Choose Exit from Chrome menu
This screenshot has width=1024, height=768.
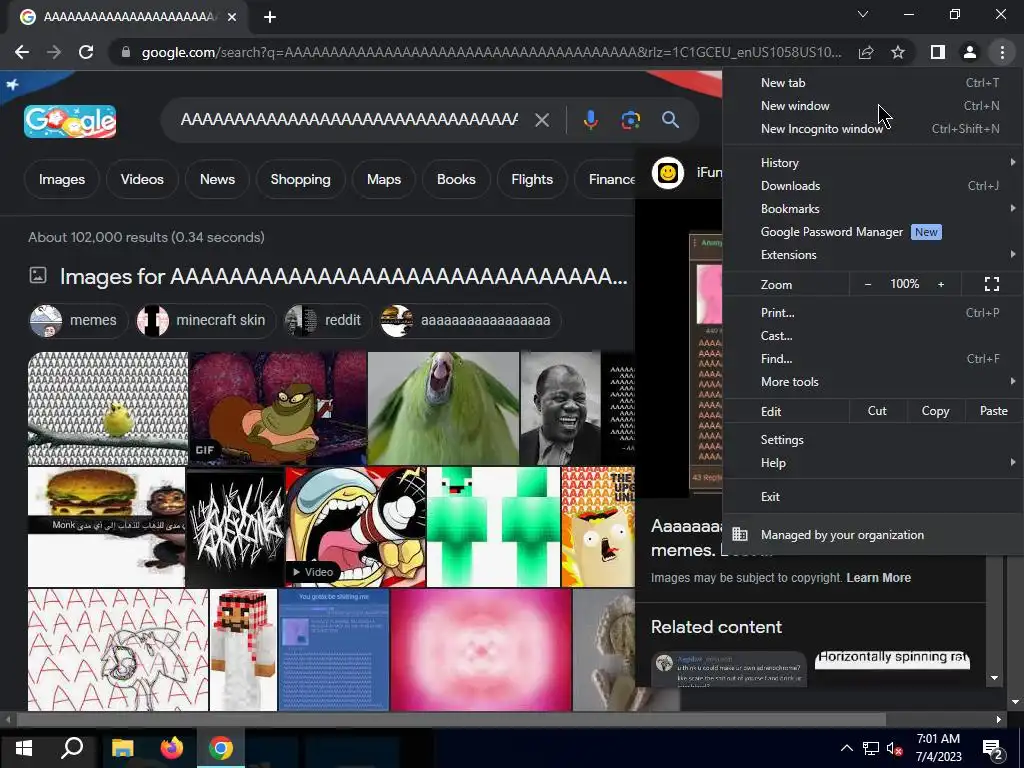(x=872, y=496)
